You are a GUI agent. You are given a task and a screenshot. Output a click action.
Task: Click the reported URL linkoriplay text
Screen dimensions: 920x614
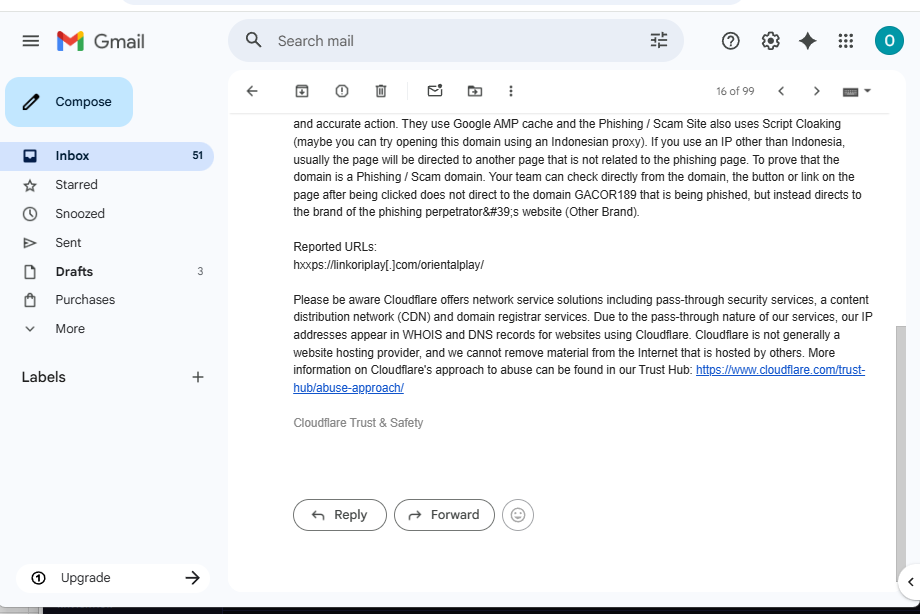(388, 265)
